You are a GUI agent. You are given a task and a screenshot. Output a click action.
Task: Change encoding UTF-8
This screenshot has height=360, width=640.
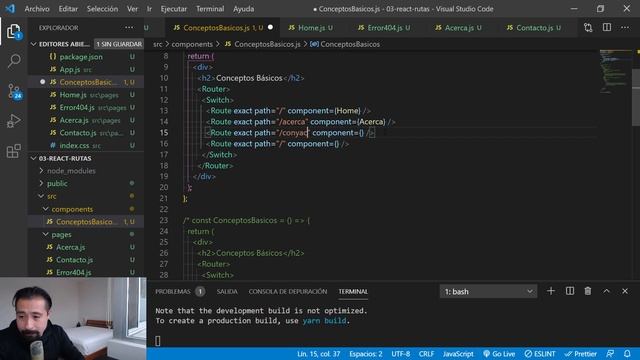(x=400, y=354)
